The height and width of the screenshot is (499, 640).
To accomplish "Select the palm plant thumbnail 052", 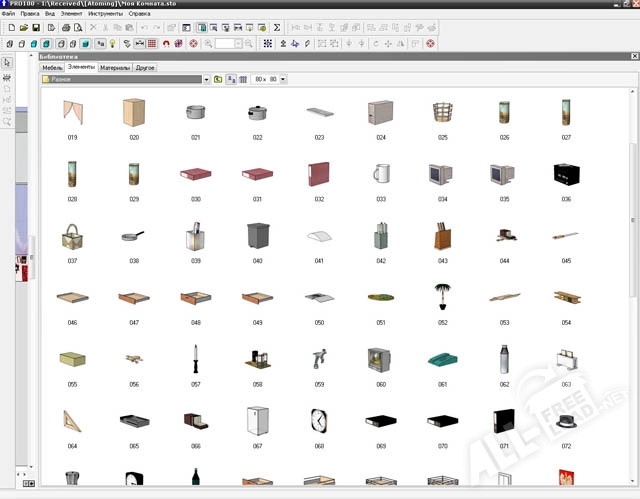I will pyautogui.click(x=442, y=297).
